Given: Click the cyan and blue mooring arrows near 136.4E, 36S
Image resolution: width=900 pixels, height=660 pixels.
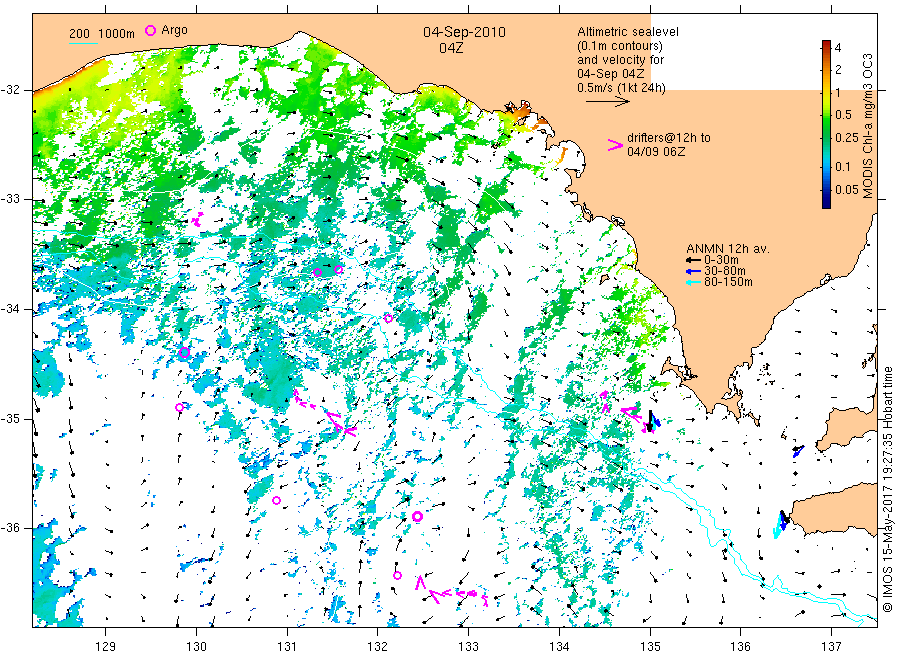Looking at the screenshot, I should click(782, 523).
